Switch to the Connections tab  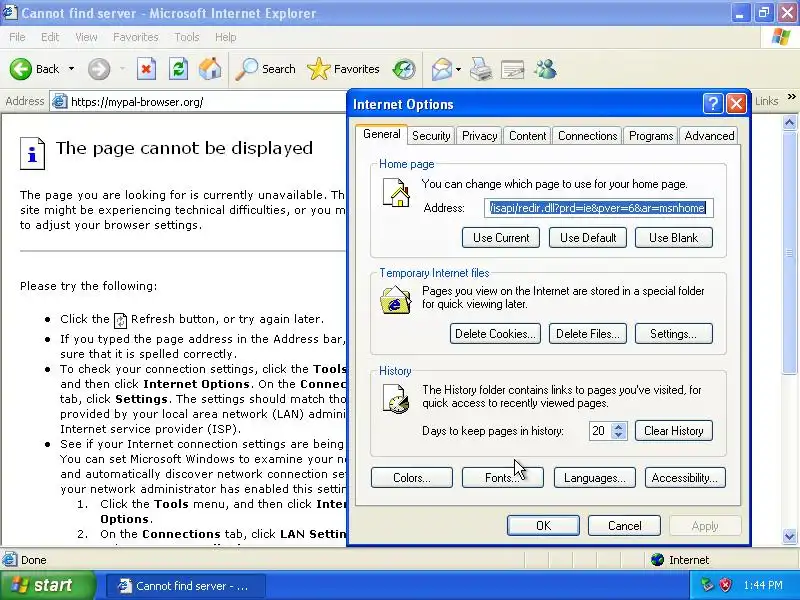click(x=587, y=136)
